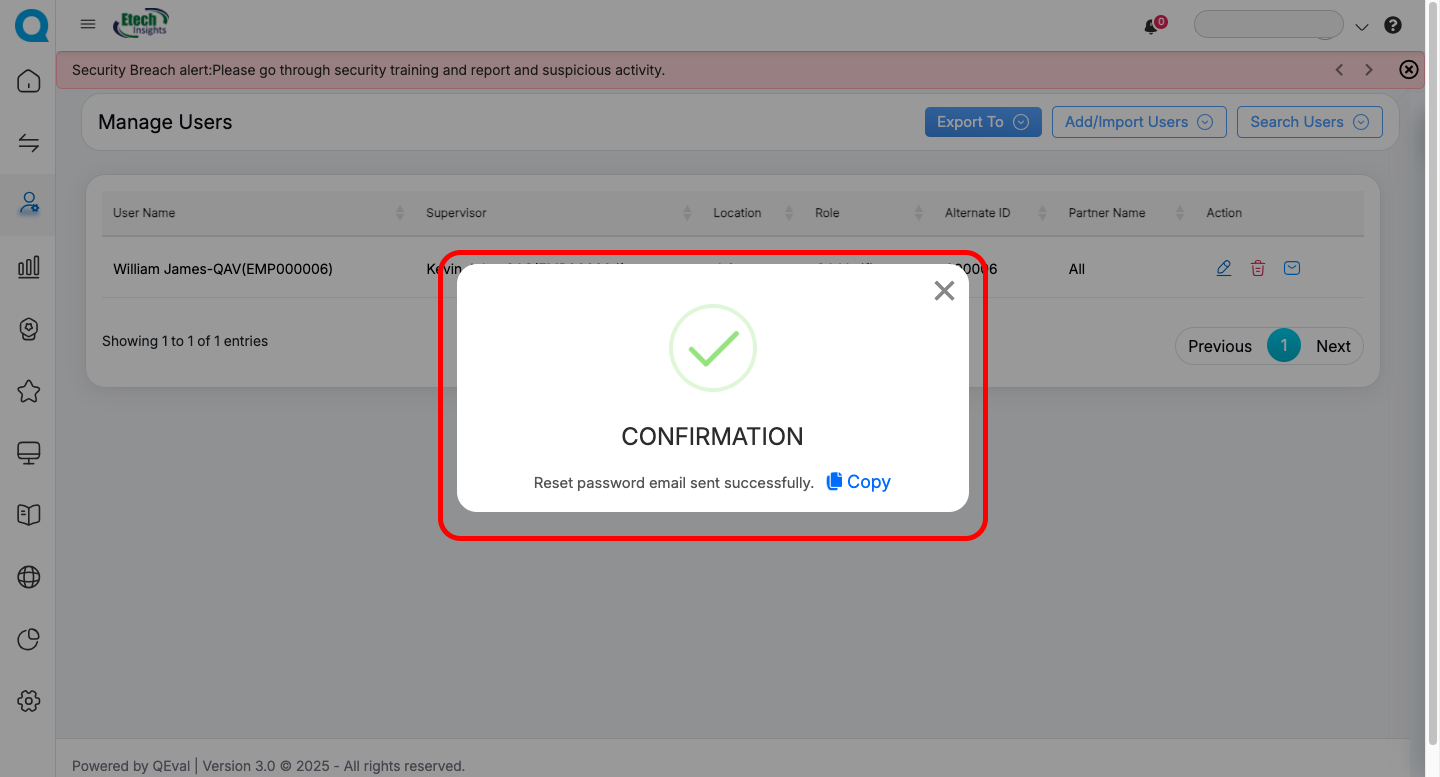Viewport: 1440px width, 777px height.
Task: Show next alert with right arrow
Action: [1369, 70]
